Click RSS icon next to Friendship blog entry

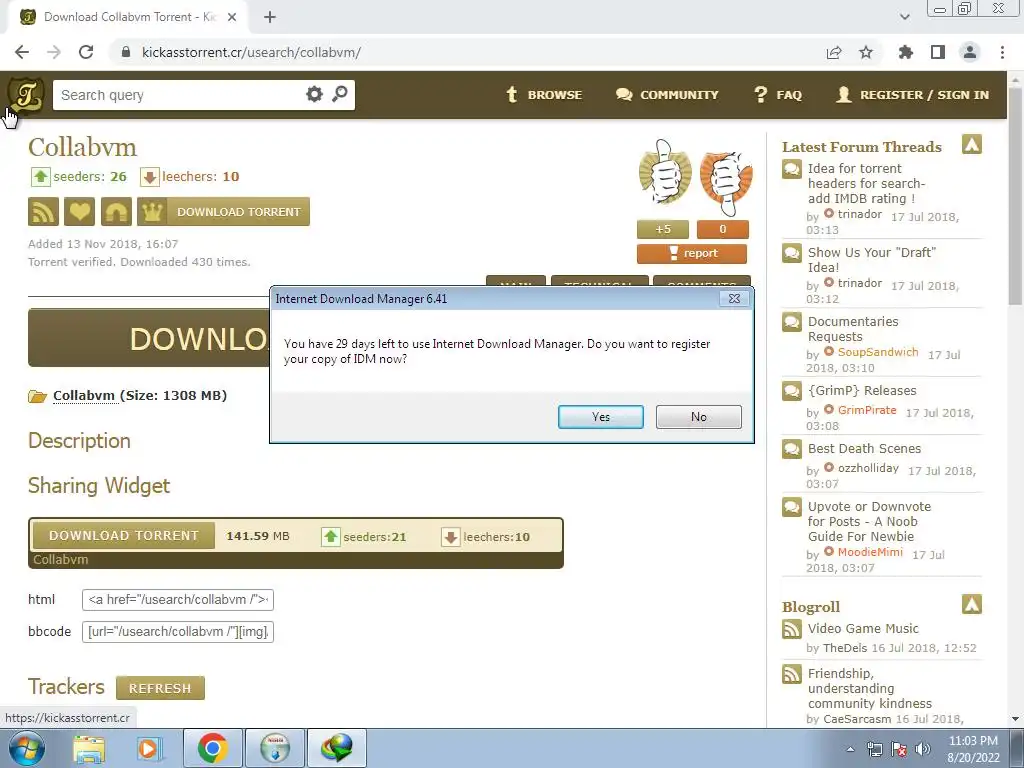(792, 674)
